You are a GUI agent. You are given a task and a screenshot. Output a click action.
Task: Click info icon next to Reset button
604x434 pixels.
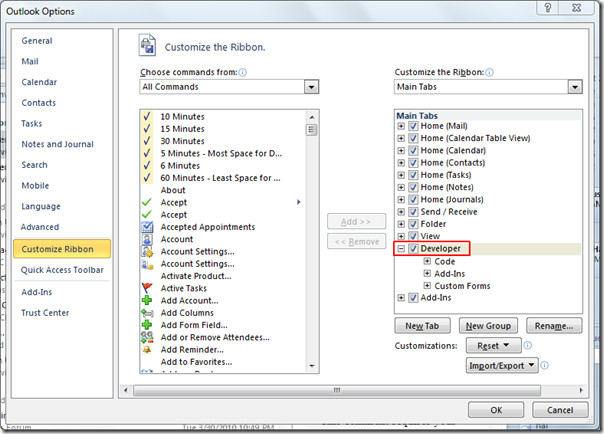[x=528, y=345]
